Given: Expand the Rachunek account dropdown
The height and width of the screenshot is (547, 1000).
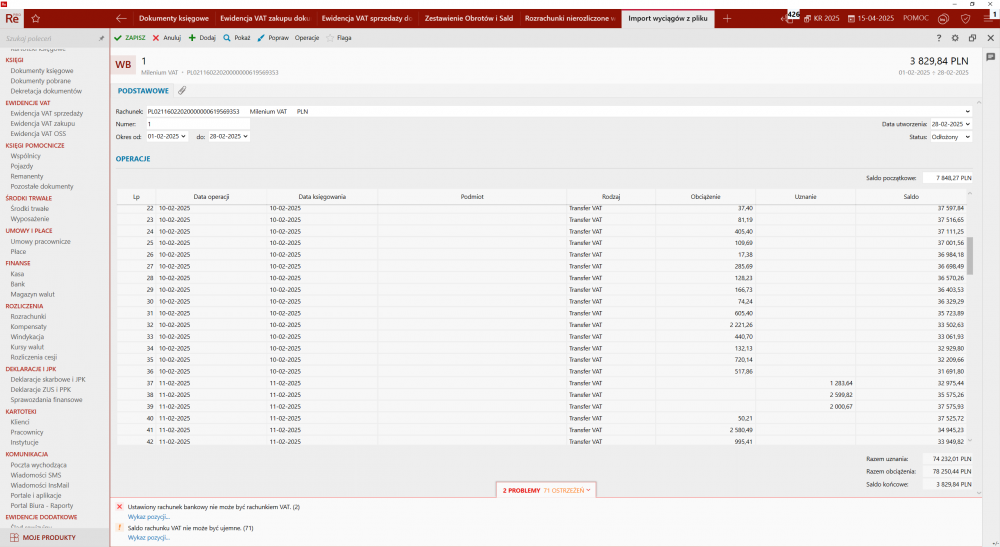Looking at the screenshot, I should 967,112.
